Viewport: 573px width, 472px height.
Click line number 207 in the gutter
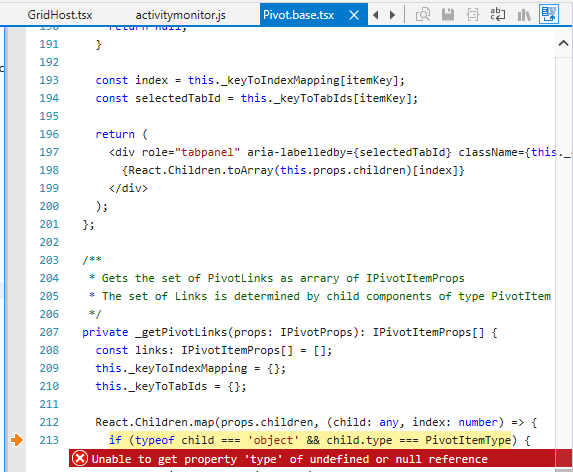point(49,332)
